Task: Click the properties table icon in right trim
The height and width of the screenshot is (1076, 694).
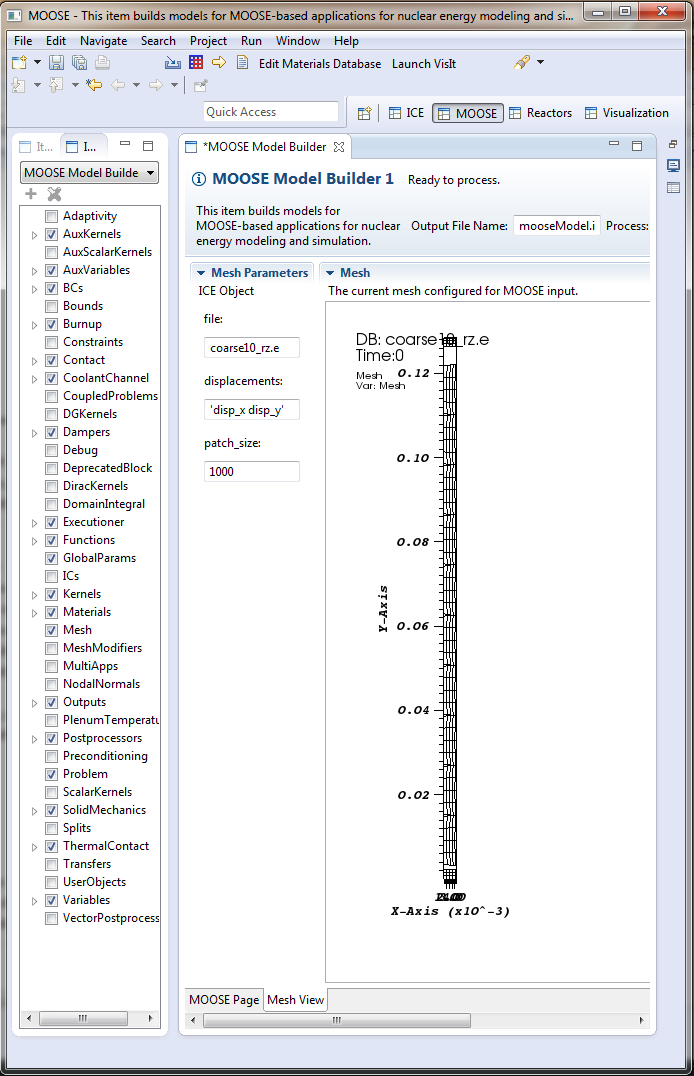Action: (x=673, y=187)
